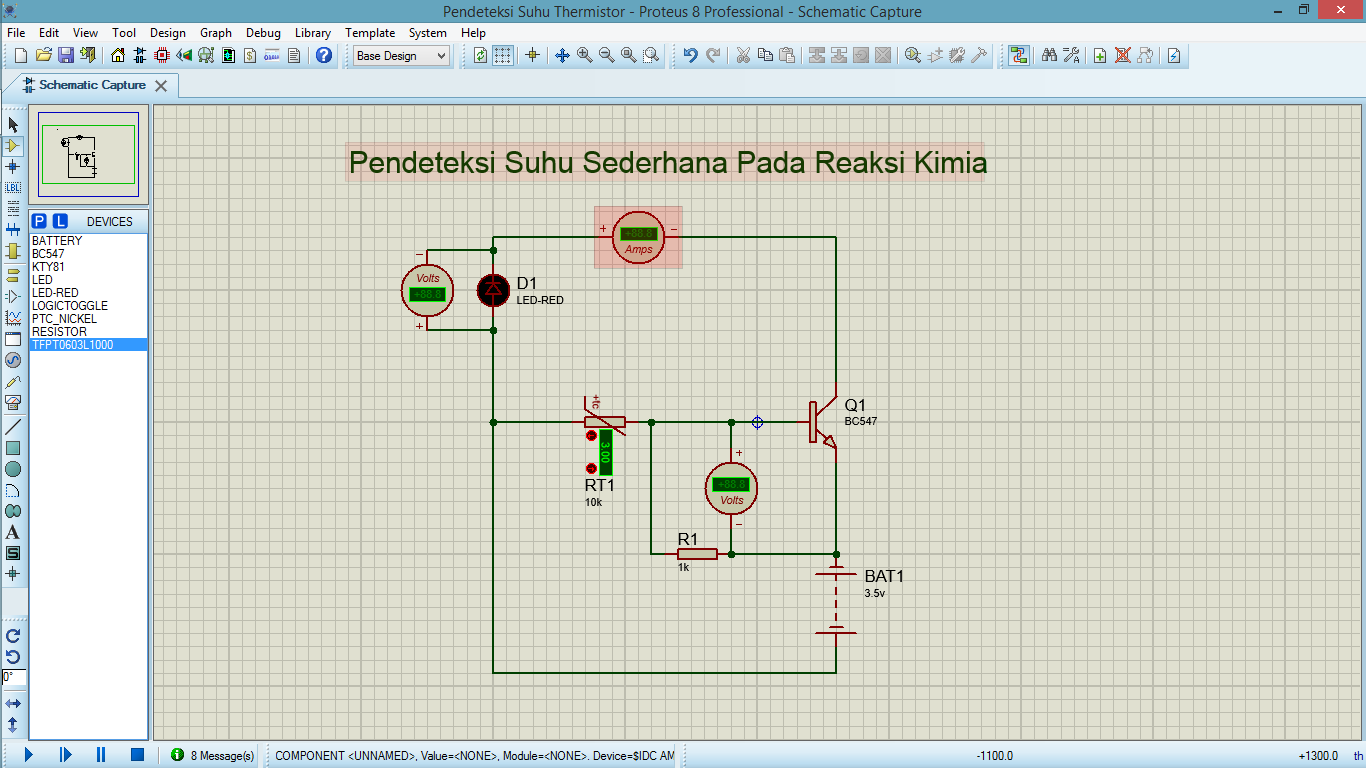Image resolution: width=1366 pixels, height=768 pixels.
Task: Redraw the display with the refresh icon
Action: click(x=481, y=56)
